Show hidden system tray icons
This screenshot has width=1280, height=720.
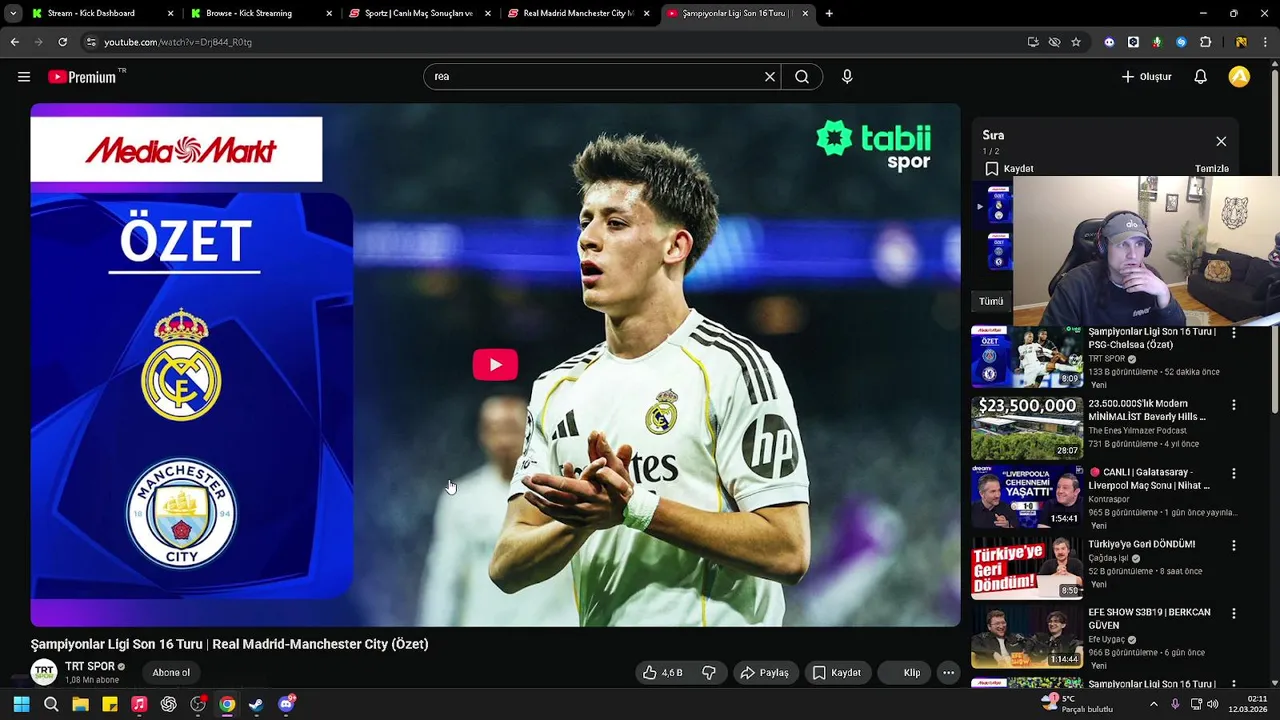coord(1153,704)
